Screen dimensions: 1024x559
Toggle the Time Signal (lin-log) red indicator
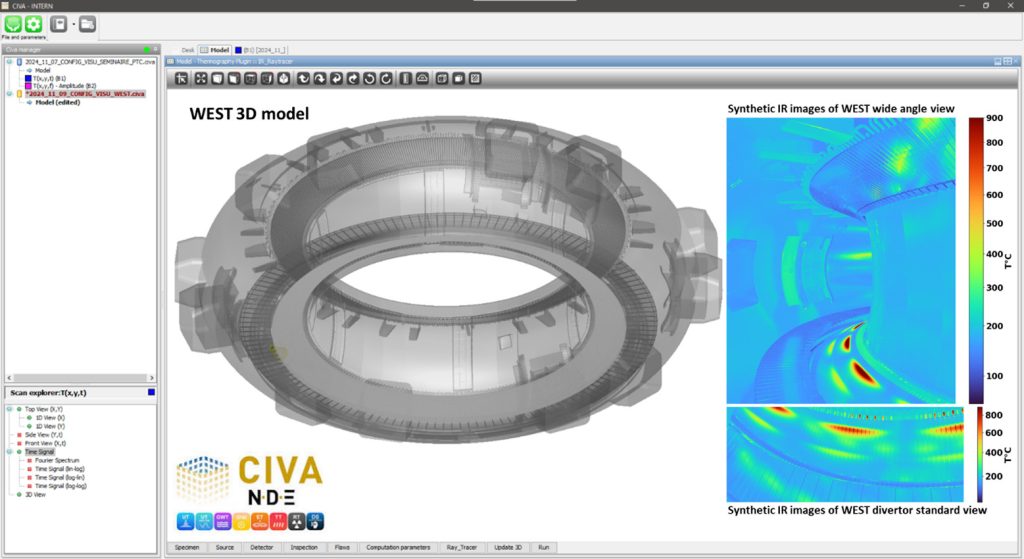pyautogui.click(x=29, y=469)
